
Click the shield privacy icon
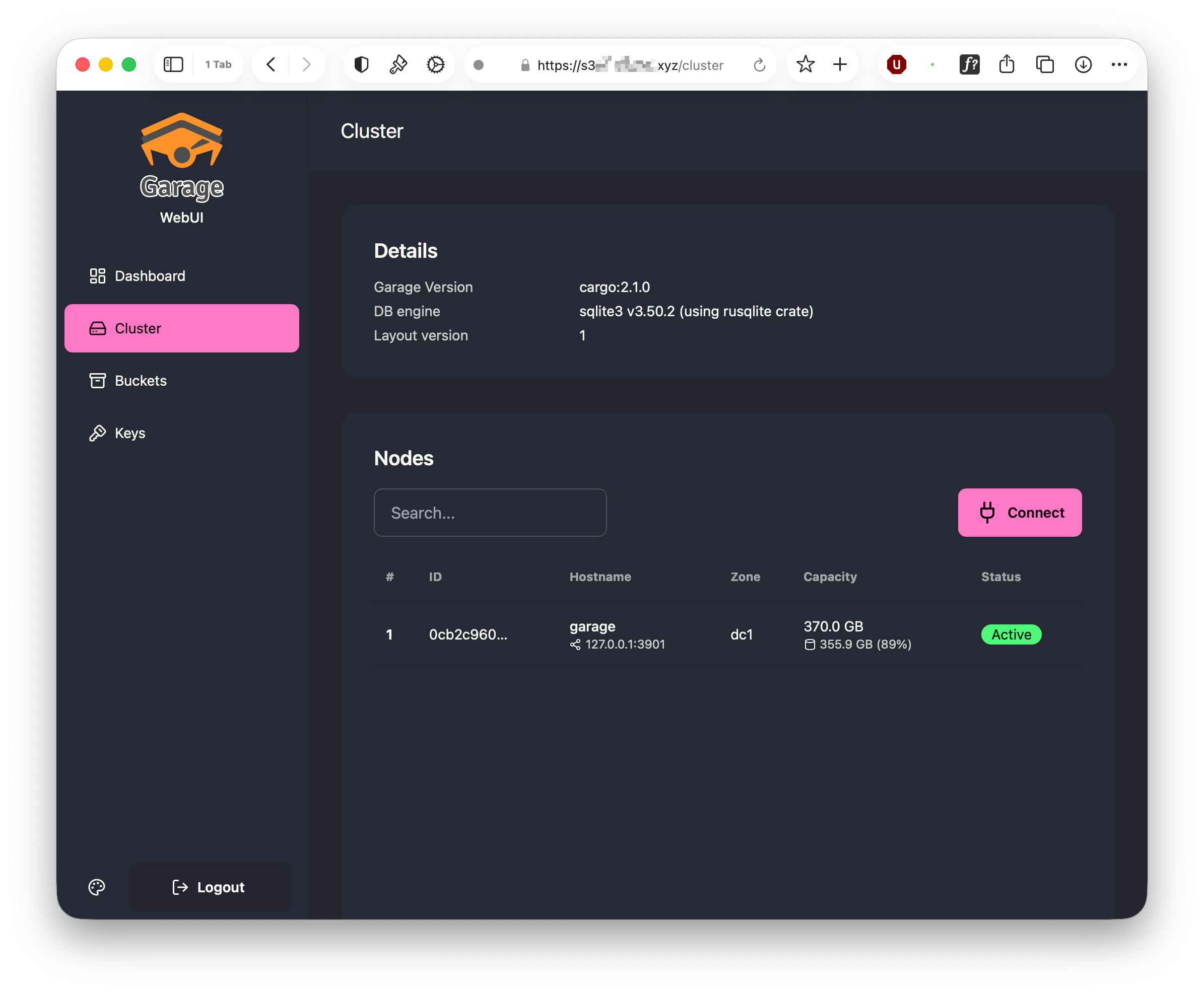(x=361, y=64)
